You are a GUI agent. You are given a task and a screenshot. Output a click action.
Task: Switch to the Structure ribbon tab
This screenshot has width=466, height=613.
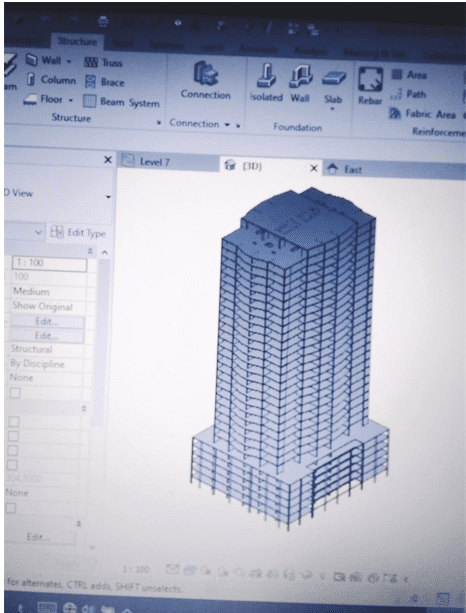(77, 41)
